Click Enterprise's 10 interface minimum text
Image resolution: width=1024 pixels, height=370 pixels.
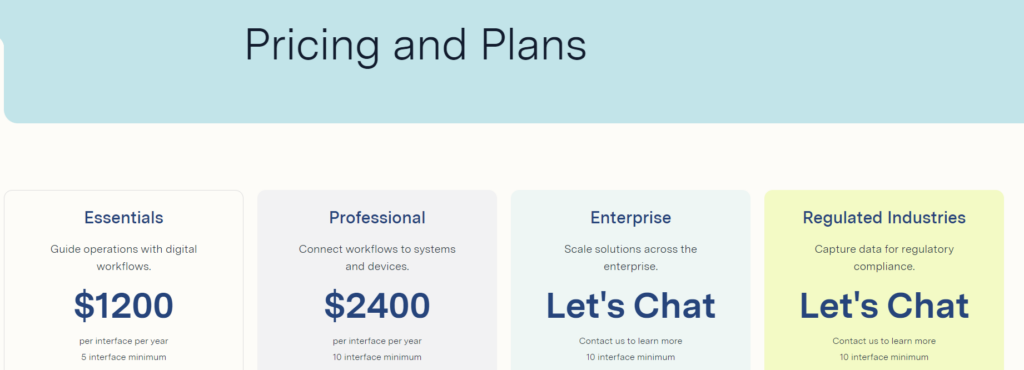[630, 357]
